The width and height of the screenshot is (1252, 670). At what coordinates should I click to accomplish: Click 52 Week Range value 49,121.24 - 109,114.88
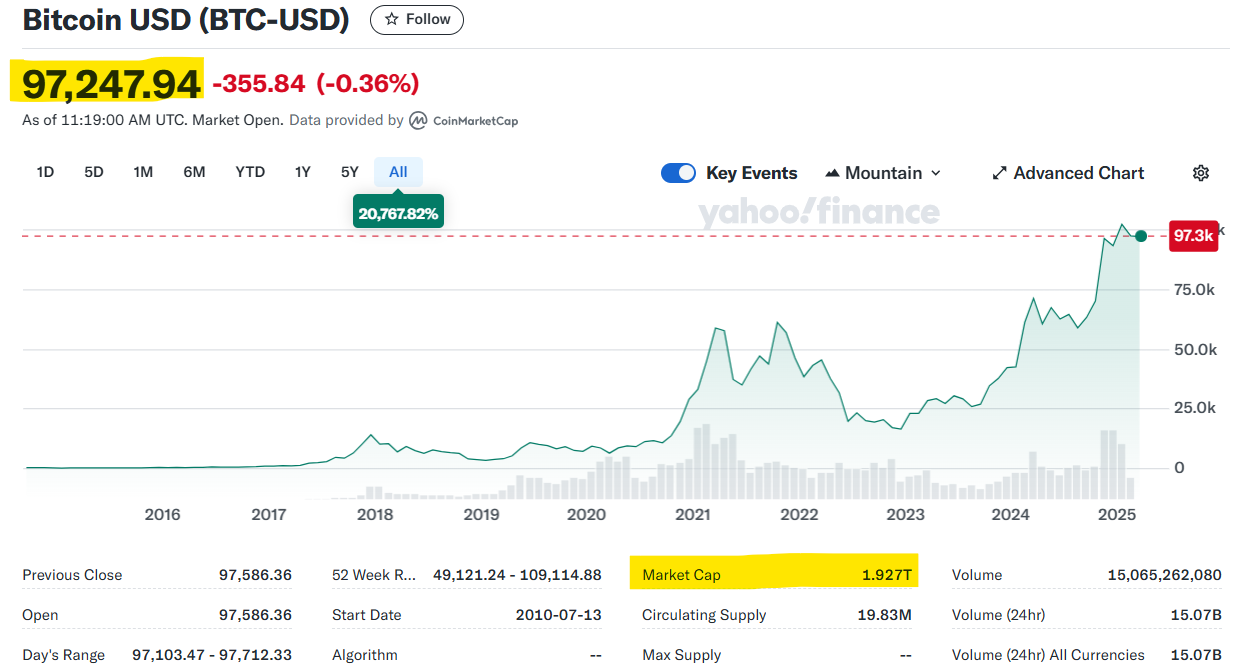pyautogui.click(x=517, y=575)
